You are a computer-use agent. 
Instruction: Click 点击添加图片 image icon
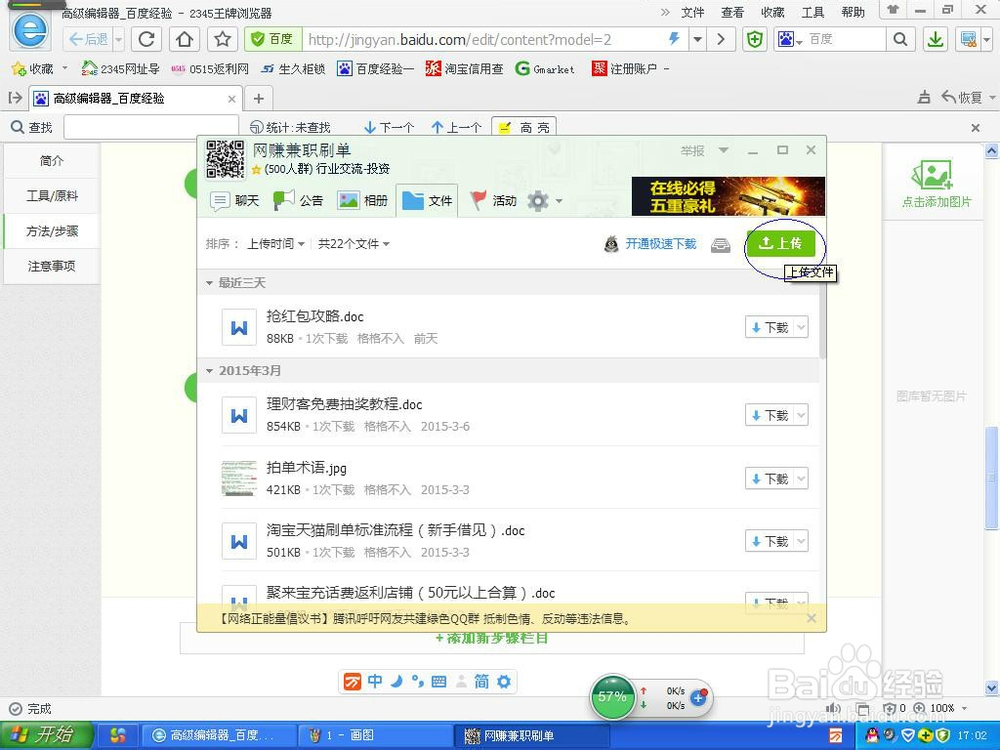click(932, 174)
